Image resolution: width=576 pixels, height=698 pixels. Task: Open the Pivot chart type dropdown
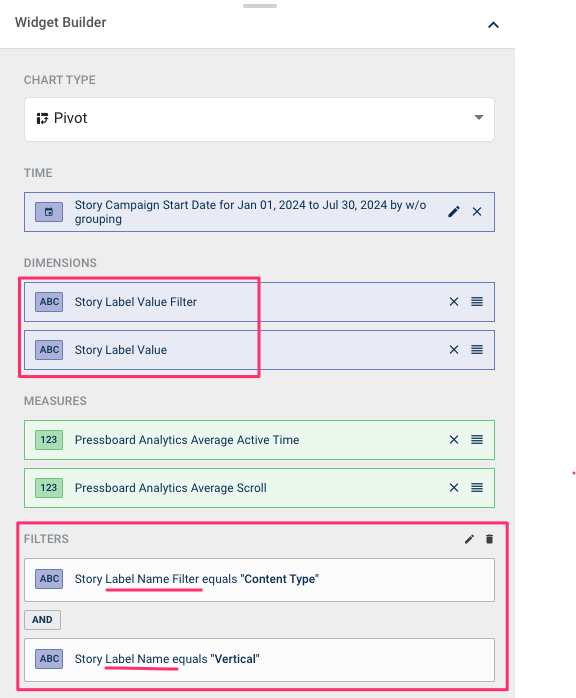(x=259, y=119)
